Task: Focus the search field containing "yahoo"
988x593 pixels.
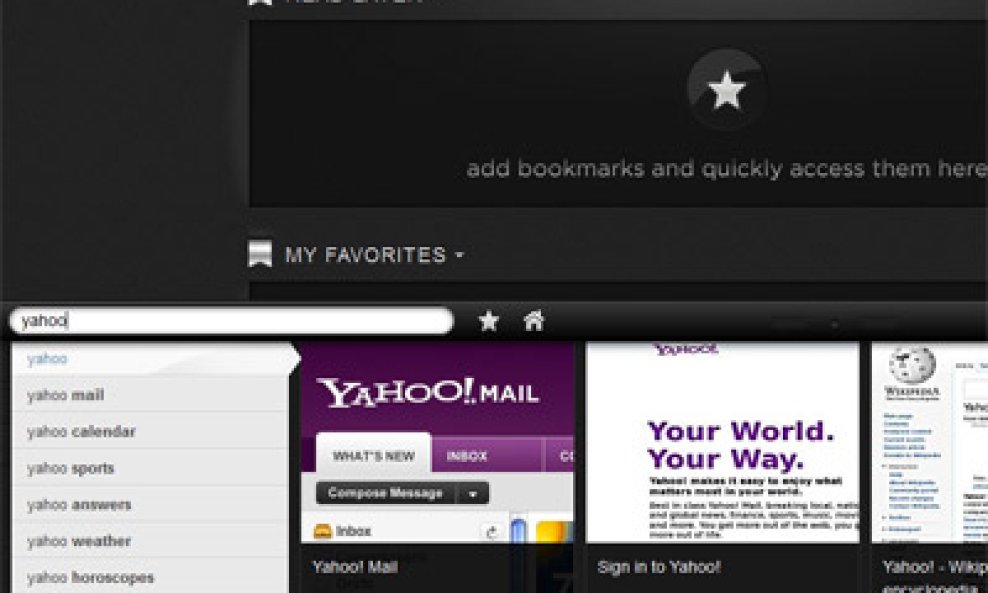Action: [x=231, y=321]
